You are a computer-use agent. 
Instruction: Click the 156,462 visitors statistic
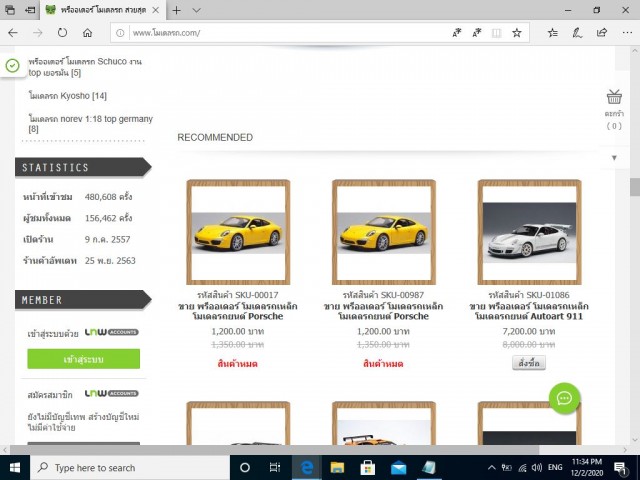[109, 218]
